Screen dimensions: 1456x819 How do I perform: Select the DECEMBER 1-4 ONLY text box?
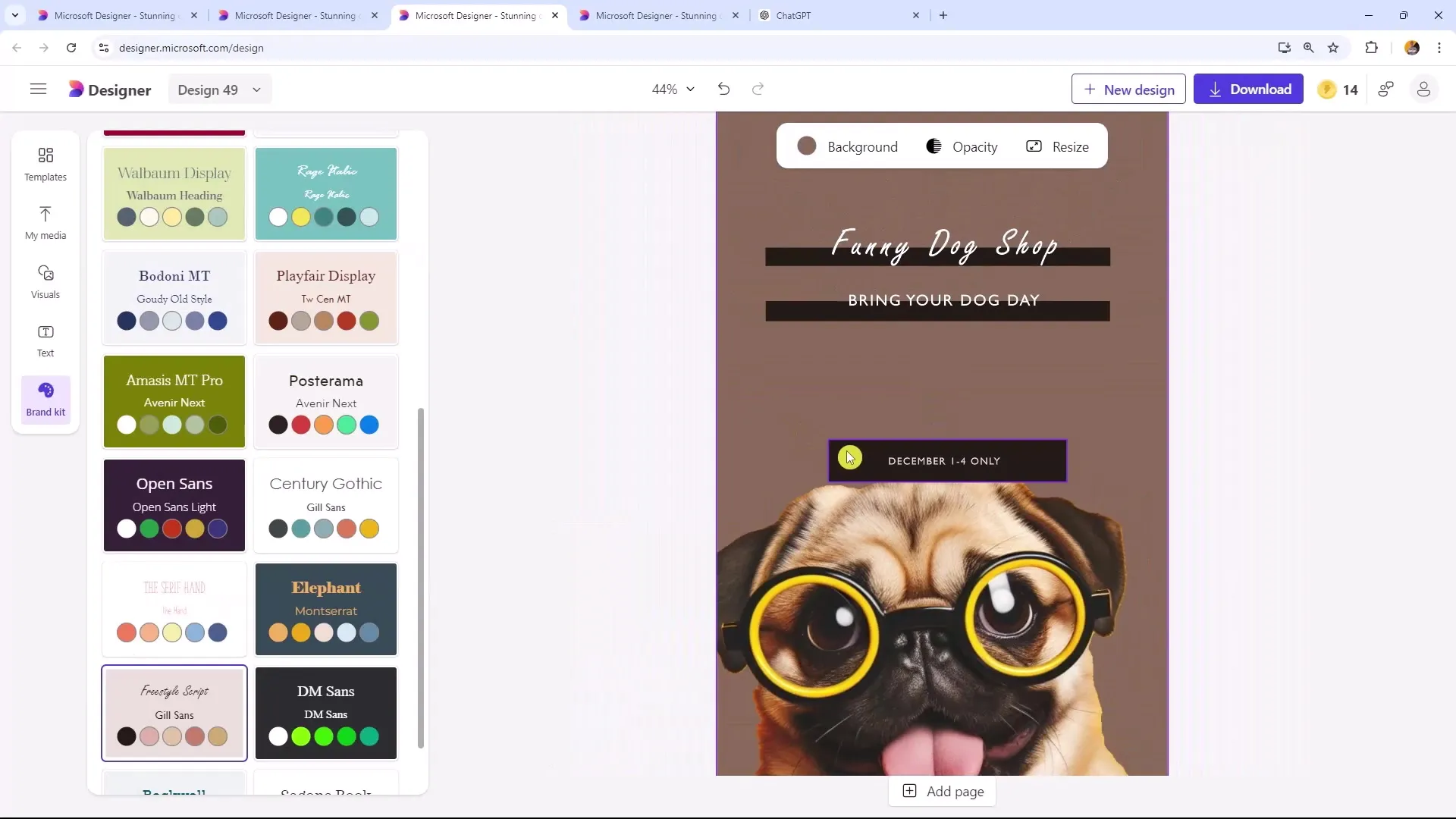pyautogui.click(x=947, y=461)
